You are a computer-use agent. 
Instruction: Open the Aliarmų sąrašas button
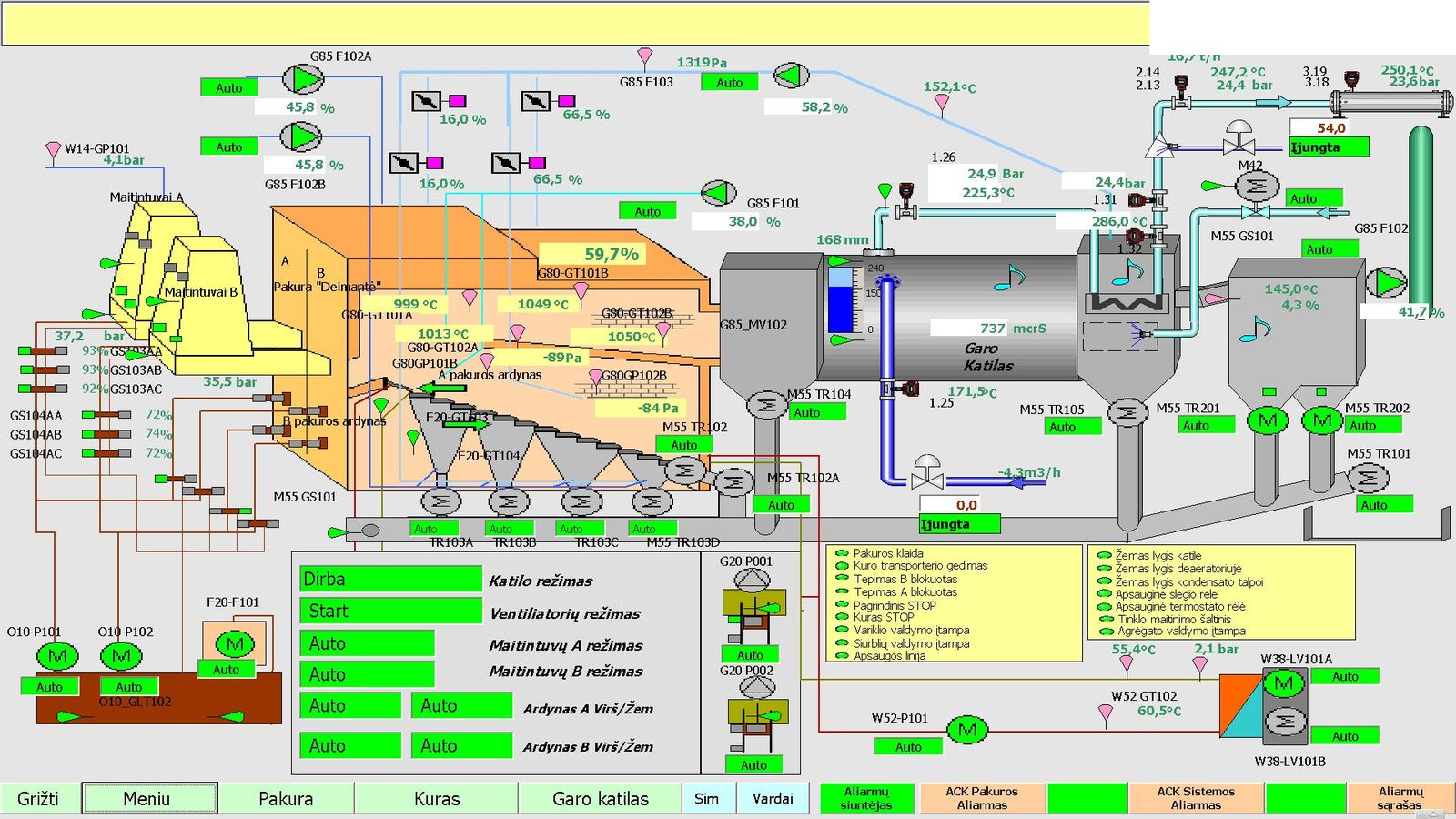pos(1400,798)
